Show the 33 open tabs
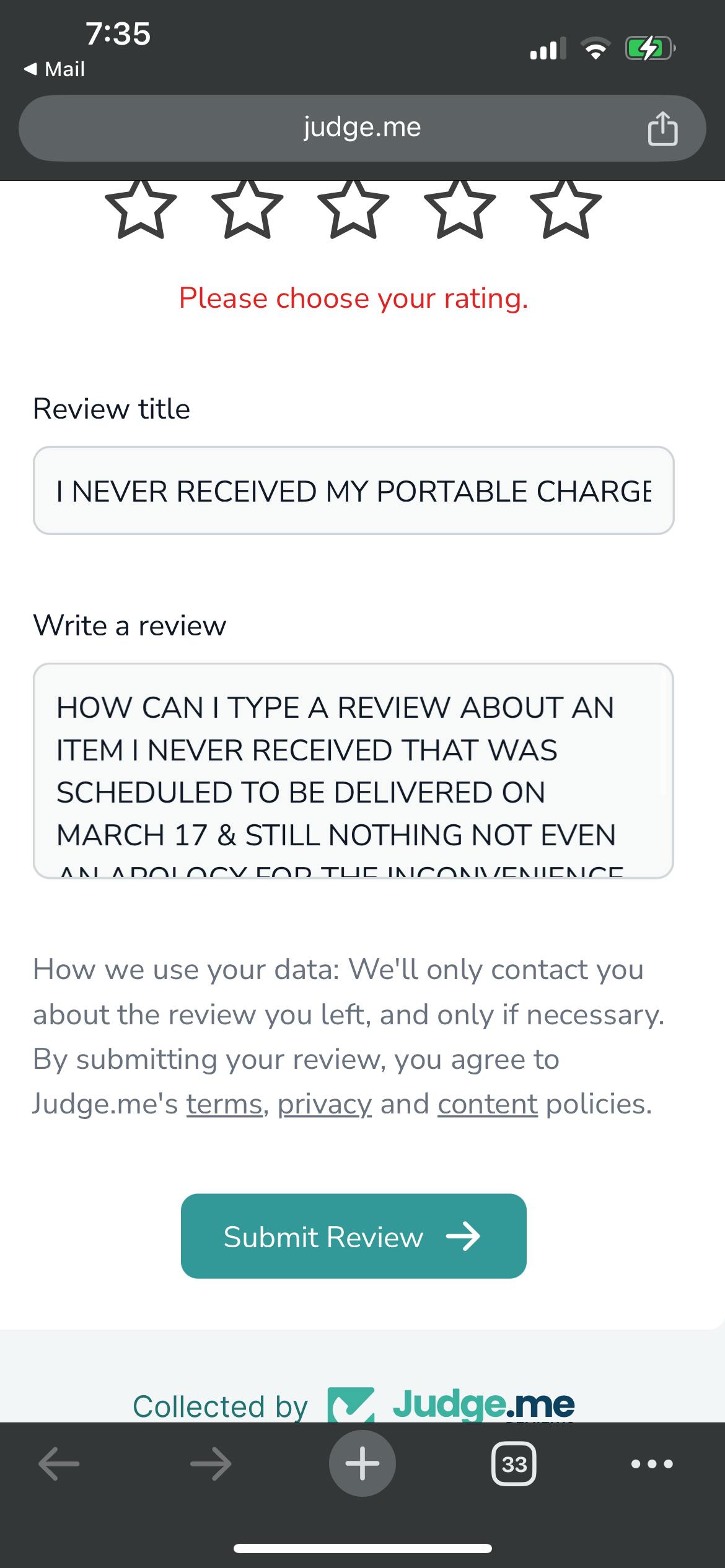The width and height of the screenshot is (725, 1568). (x=514, y=1464)
